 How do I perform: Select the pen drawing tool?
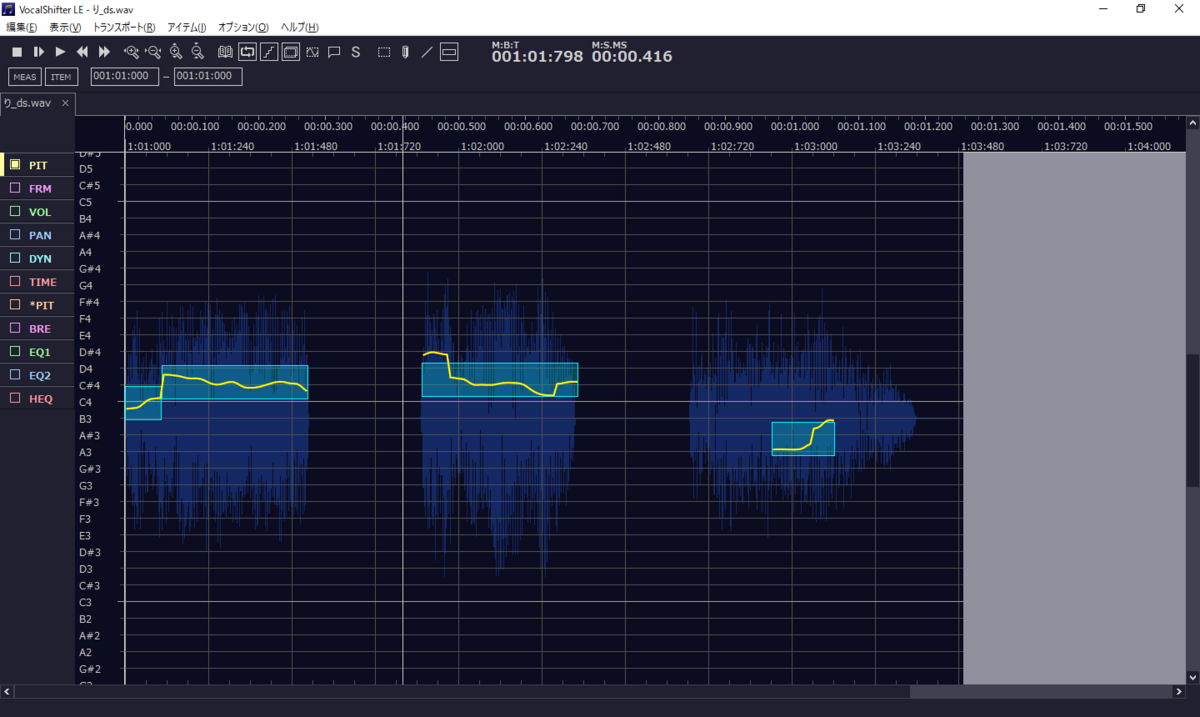click(405, 52)
